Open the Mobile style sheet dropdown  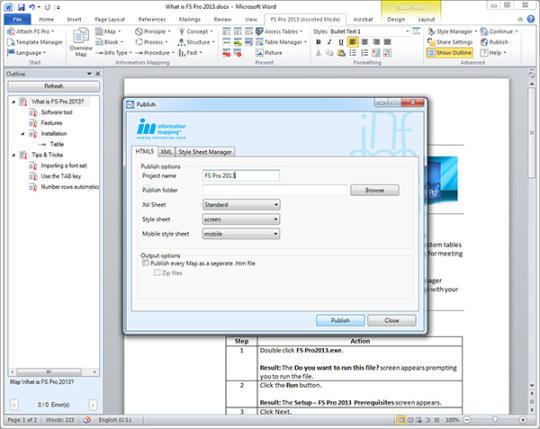click(241, 234)
